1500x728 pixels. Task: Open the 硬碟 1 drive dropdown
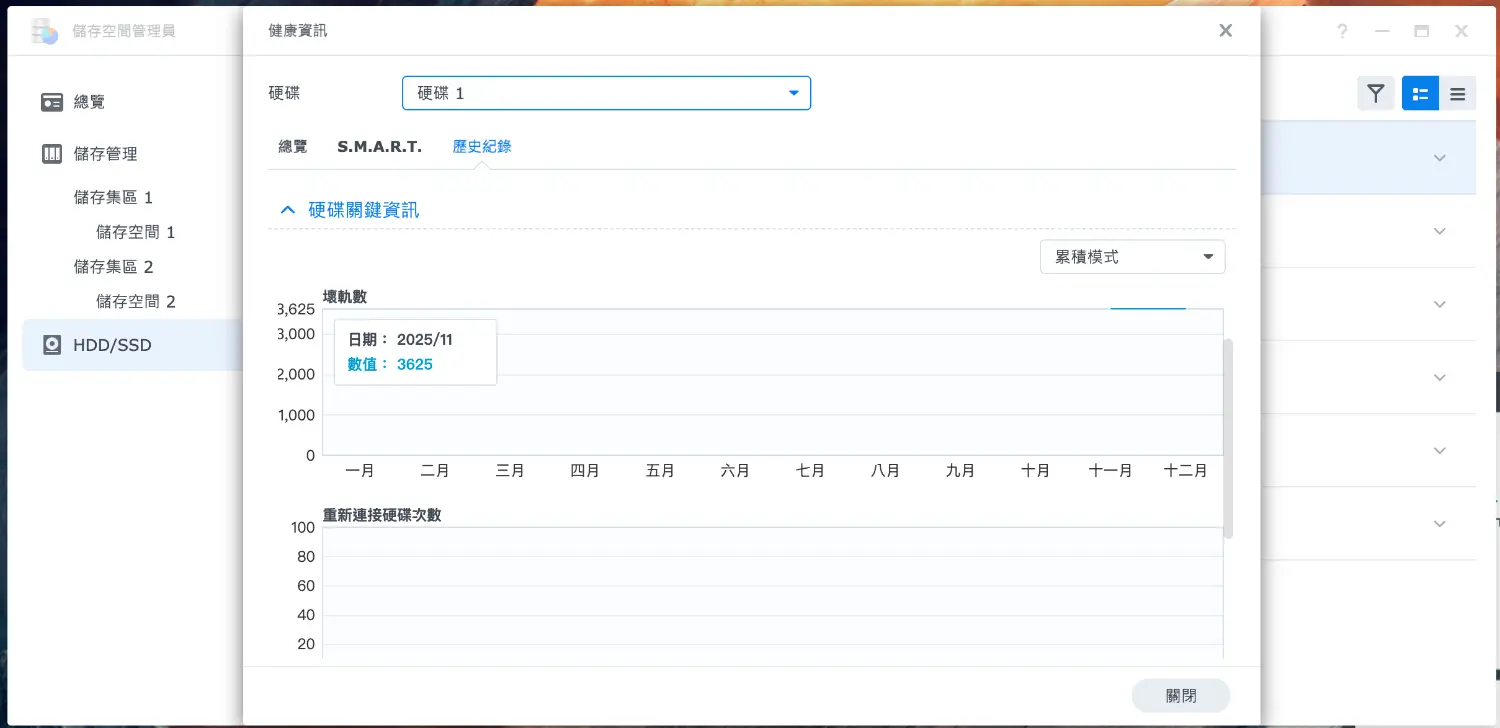606,93
